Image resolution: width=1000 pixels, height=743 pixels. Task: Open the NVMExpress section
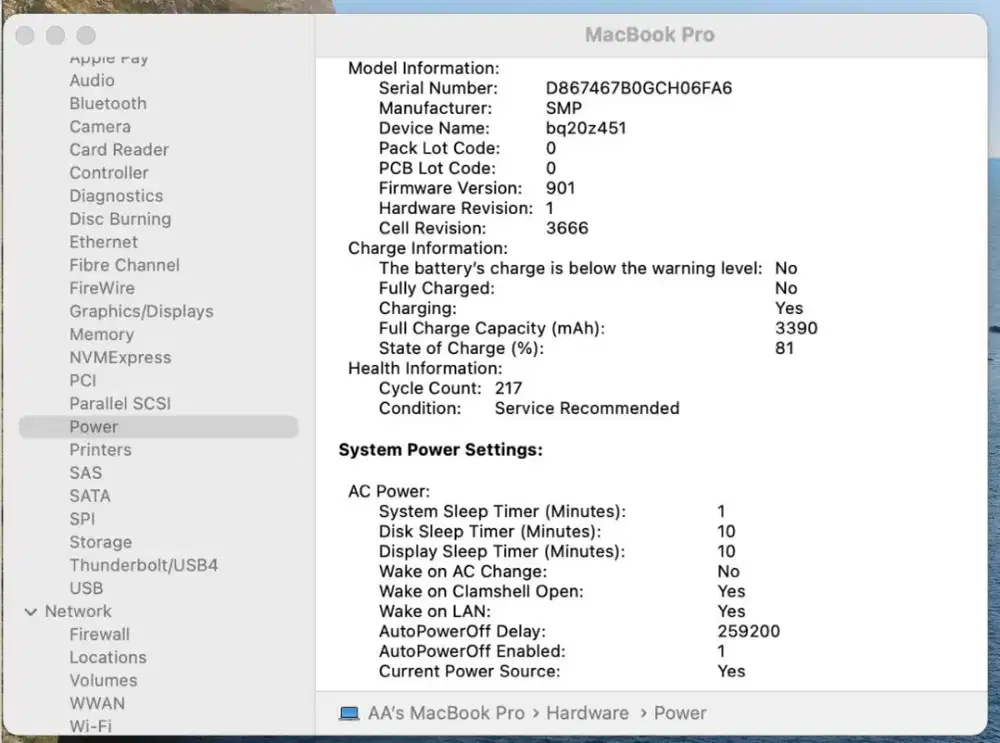(x=120, y=357)
